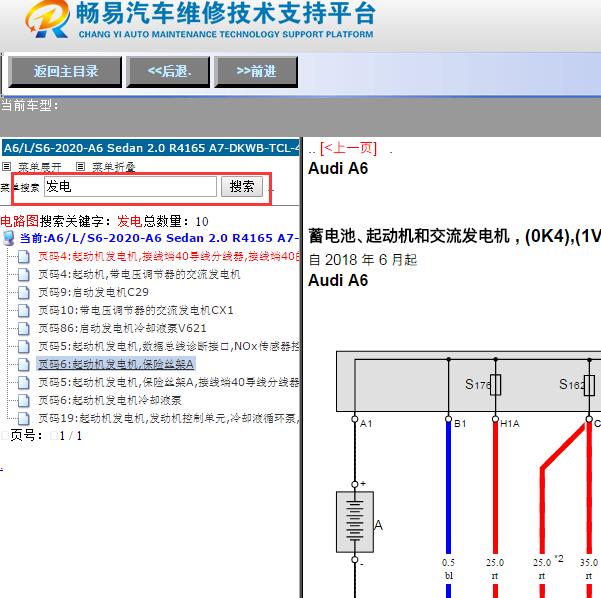Click page icon of 页码86 冷却液泵V621 row
Screen dimensions: 601x598
pos(24,328)
